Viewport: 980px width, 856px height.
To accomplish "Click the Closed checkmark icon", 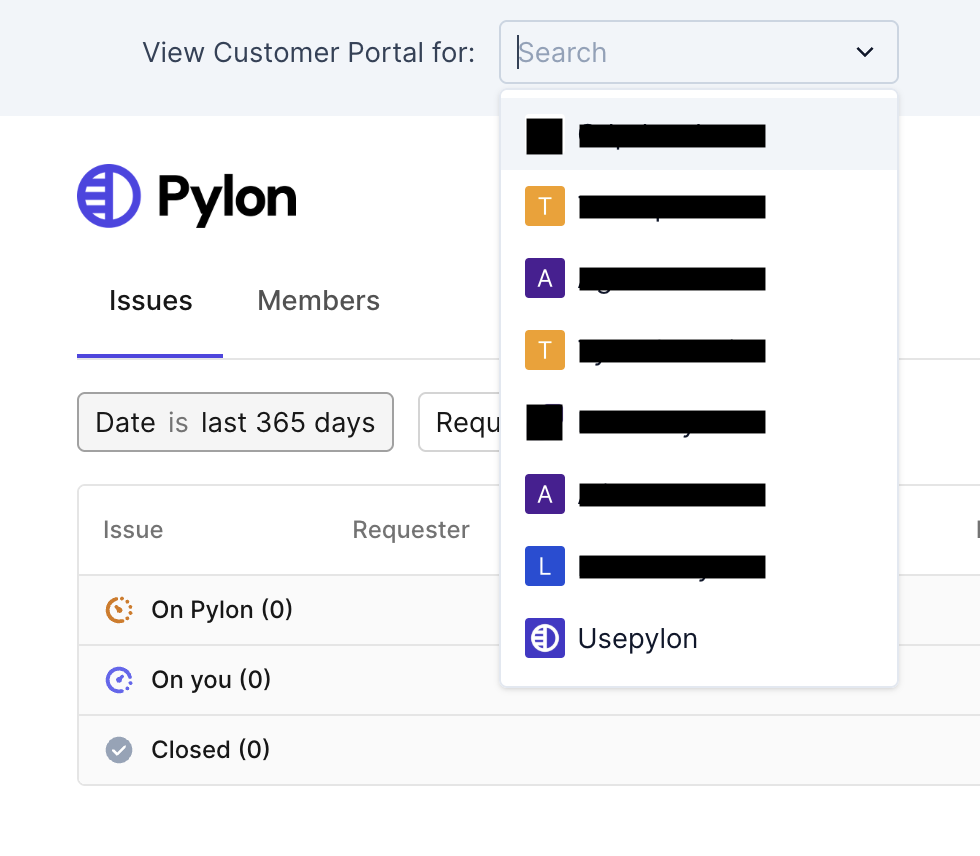I will (119, 750).
